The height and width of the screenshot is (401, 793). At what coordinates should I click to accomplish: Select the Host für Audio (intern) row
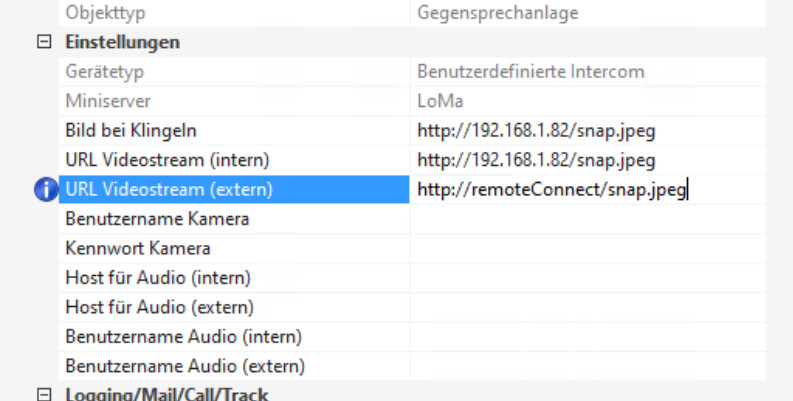click(x=157, y=278)
